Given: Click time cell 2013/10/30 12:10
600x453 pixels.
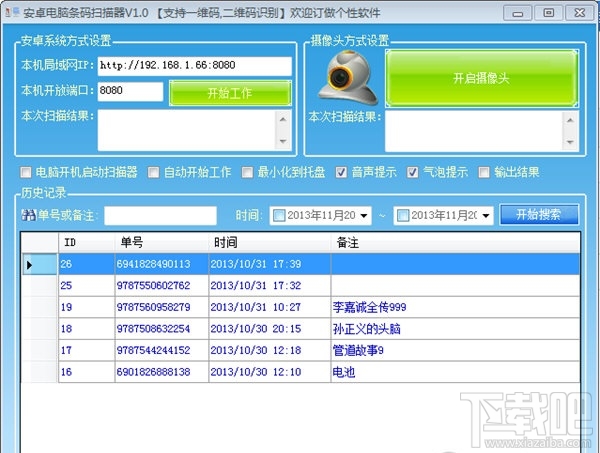Looking at the screenshot, I should tap(270, 372).
